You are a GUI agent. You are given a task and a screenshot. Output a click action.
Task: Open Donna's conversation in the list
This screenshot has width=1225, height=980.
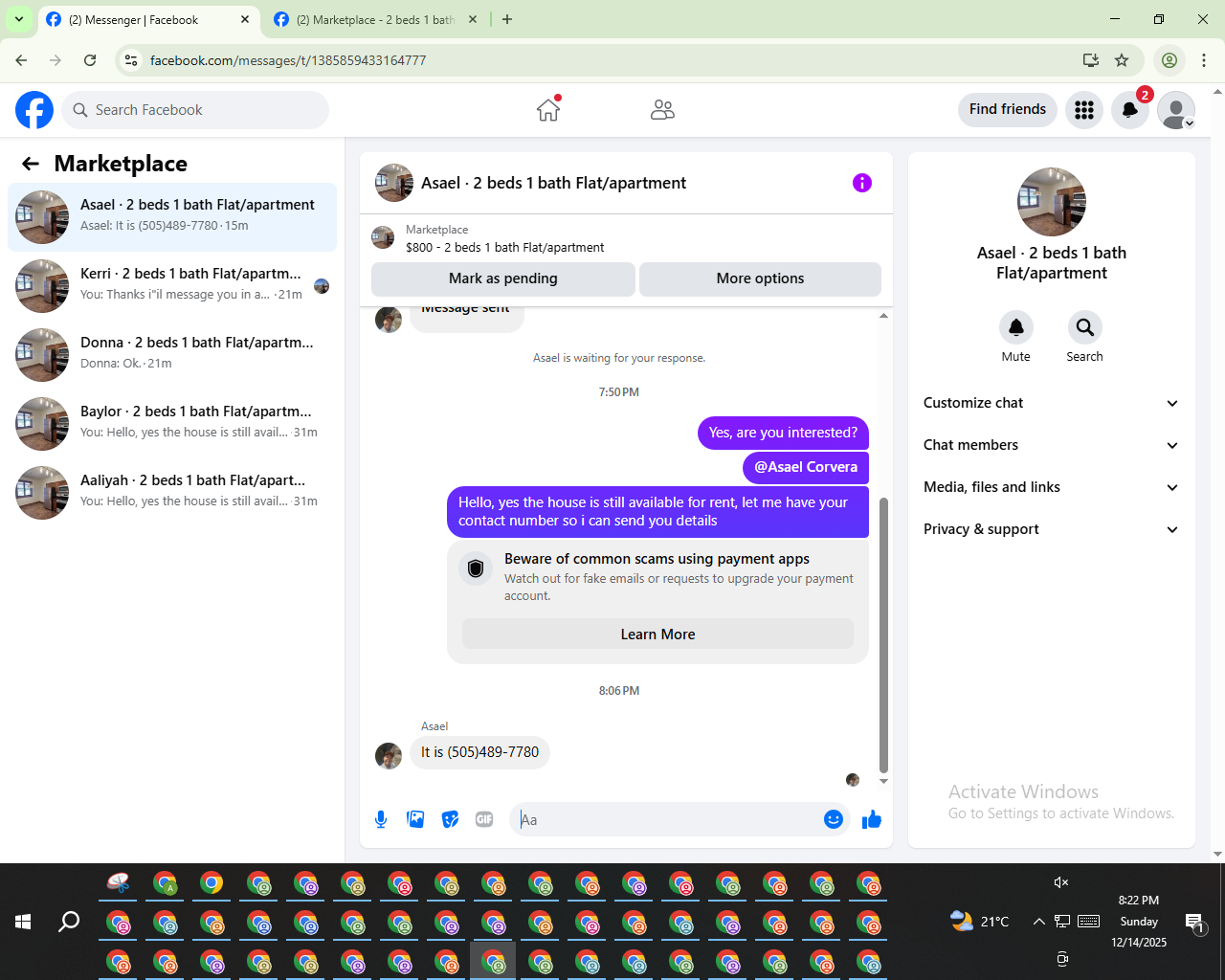tap(172, 355)
